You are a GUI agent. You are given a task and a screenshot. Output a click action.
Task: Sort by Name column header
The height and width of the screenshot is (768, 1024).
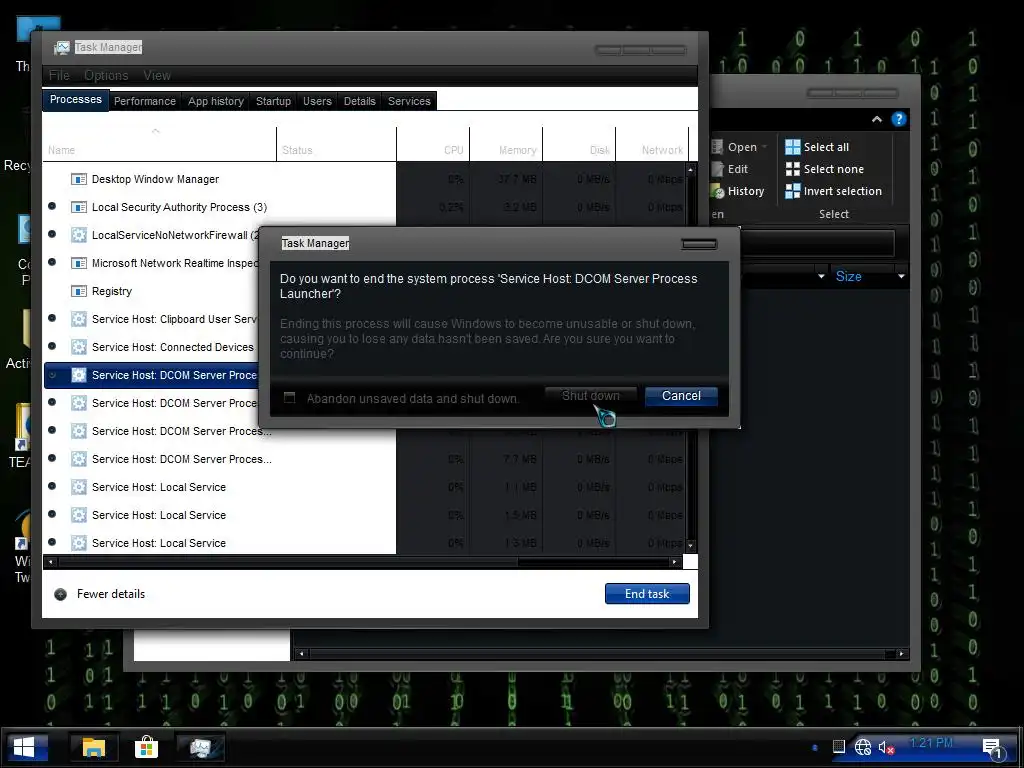tap(159, 144)
